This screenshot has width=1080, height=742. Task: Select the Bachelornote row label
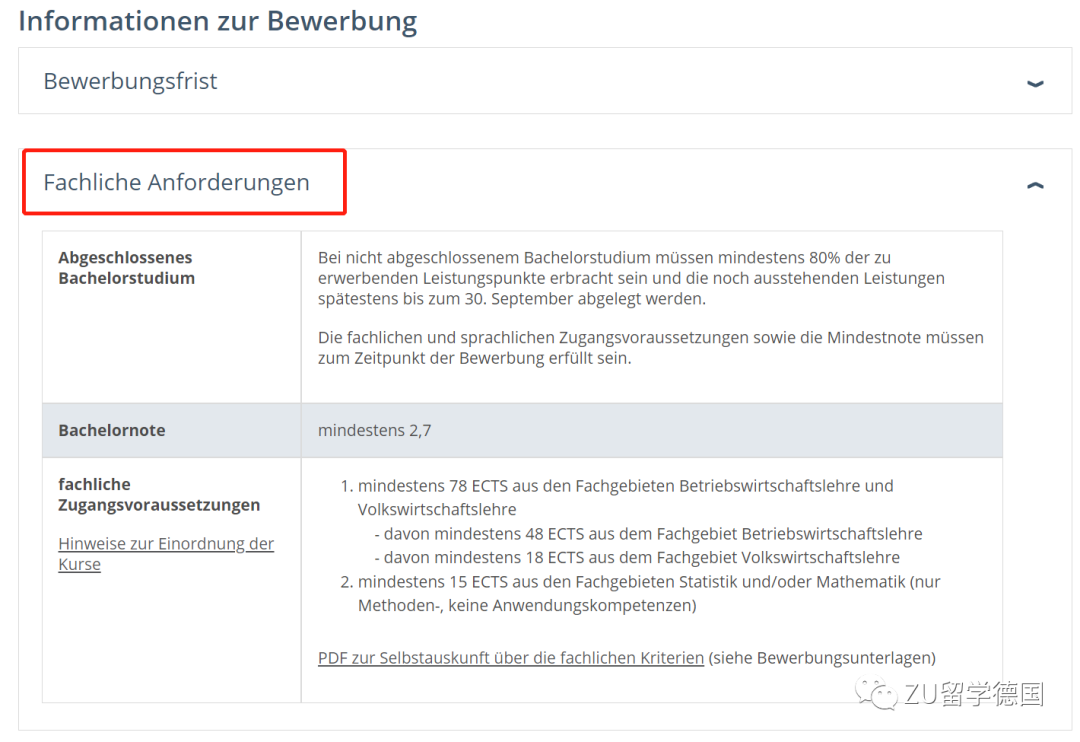pos(112,431)
